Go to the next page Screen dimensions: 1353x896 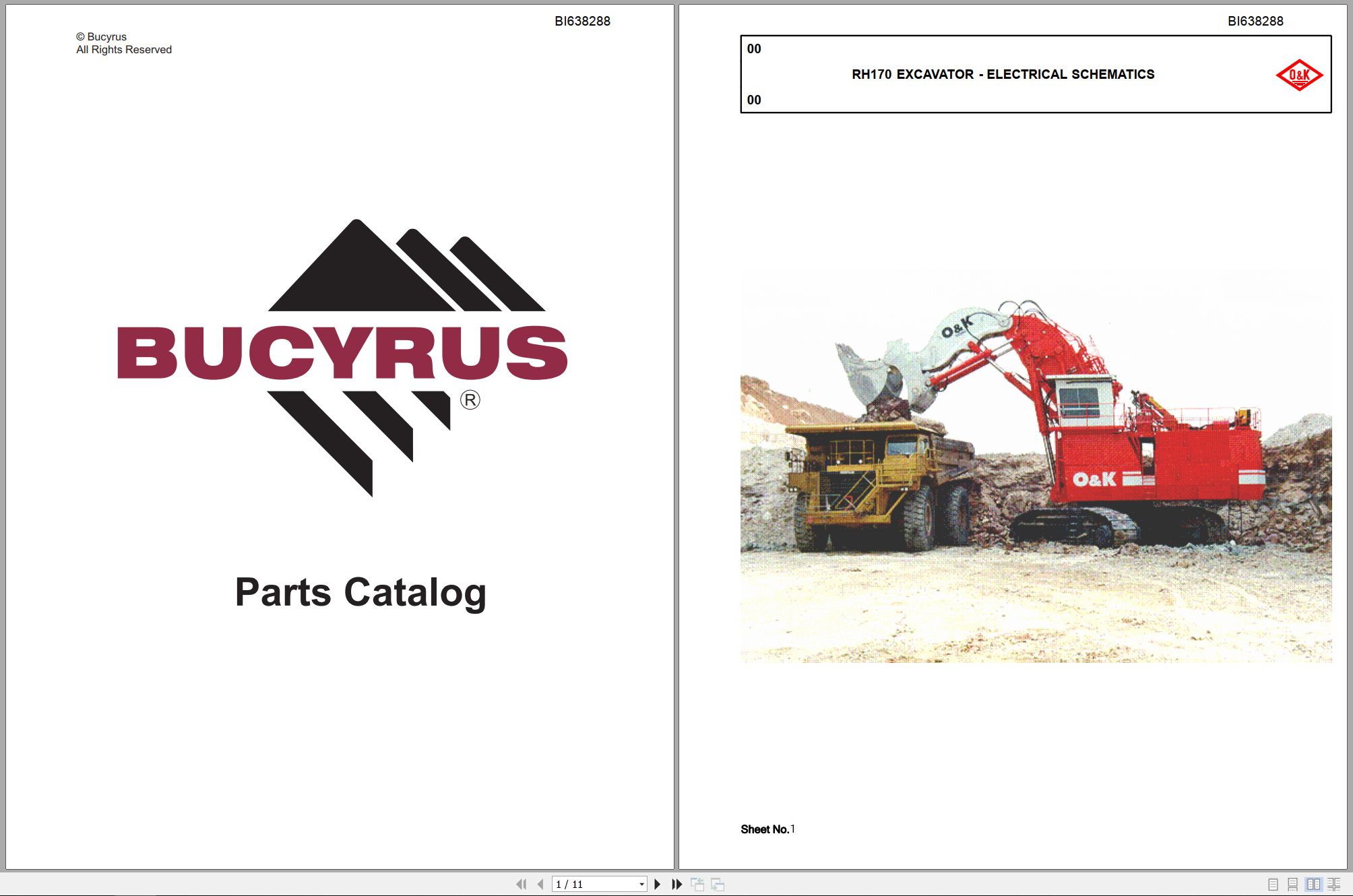(x=658, y=884)
